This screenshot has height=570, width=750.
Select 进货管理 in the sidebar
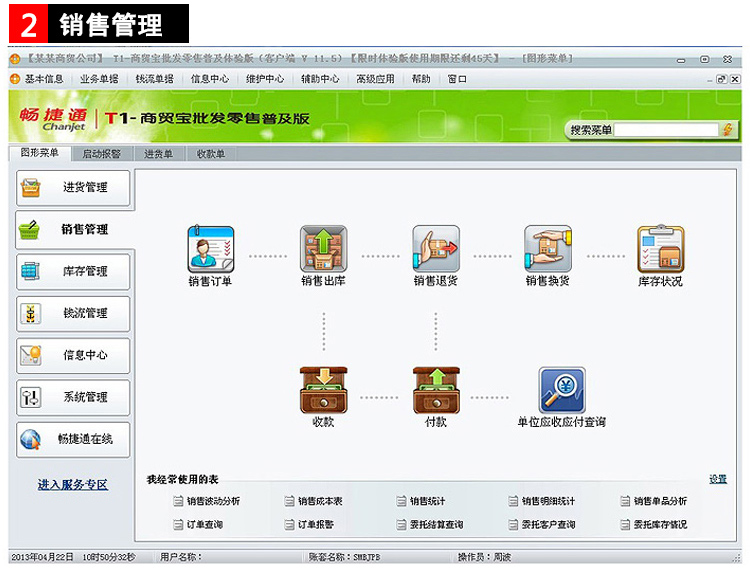(x=73, y=187)
